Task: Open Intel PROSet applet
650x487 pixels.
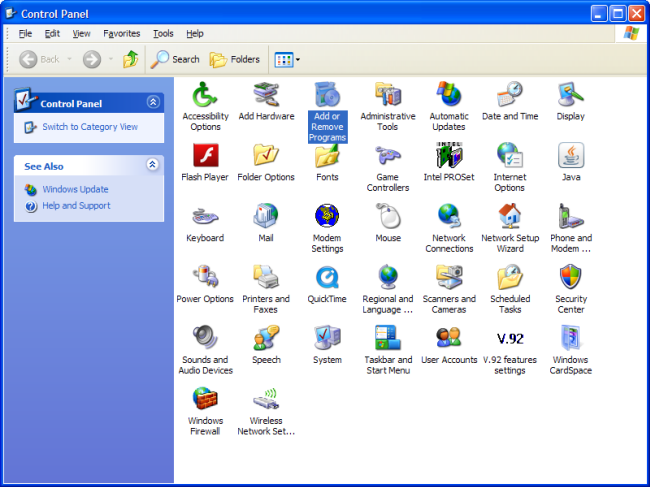Action: (x=449, y=162)
